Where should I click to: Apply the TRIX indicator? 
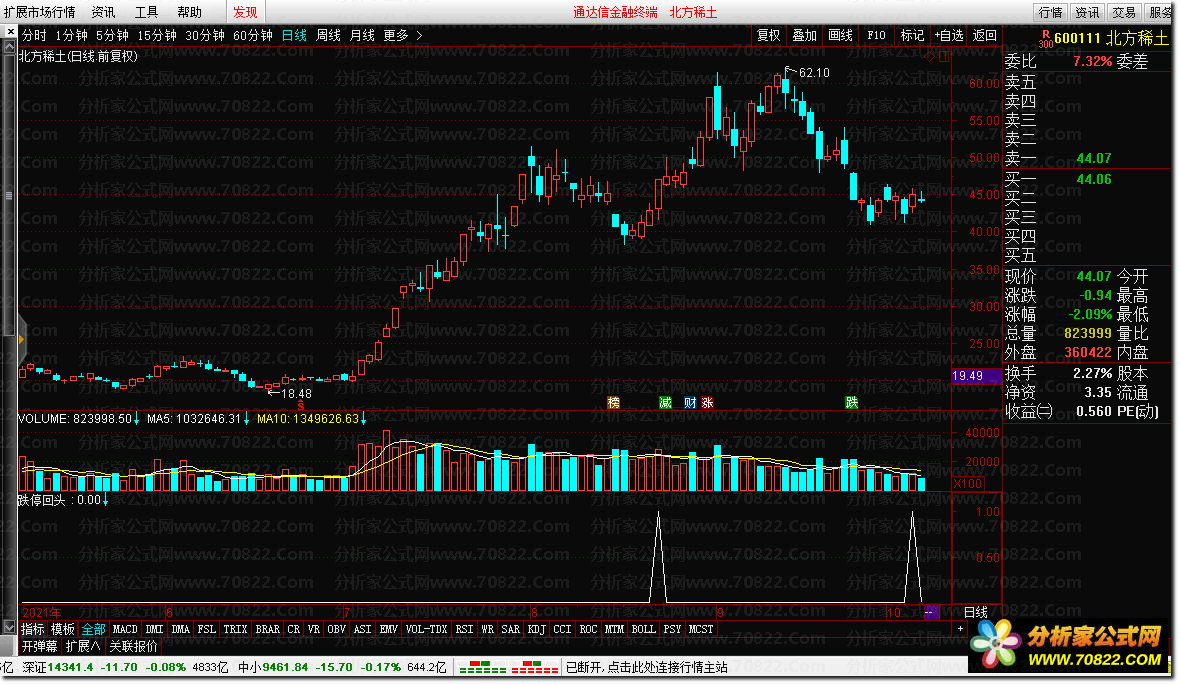pyautogui.click(x=235, y=629)
